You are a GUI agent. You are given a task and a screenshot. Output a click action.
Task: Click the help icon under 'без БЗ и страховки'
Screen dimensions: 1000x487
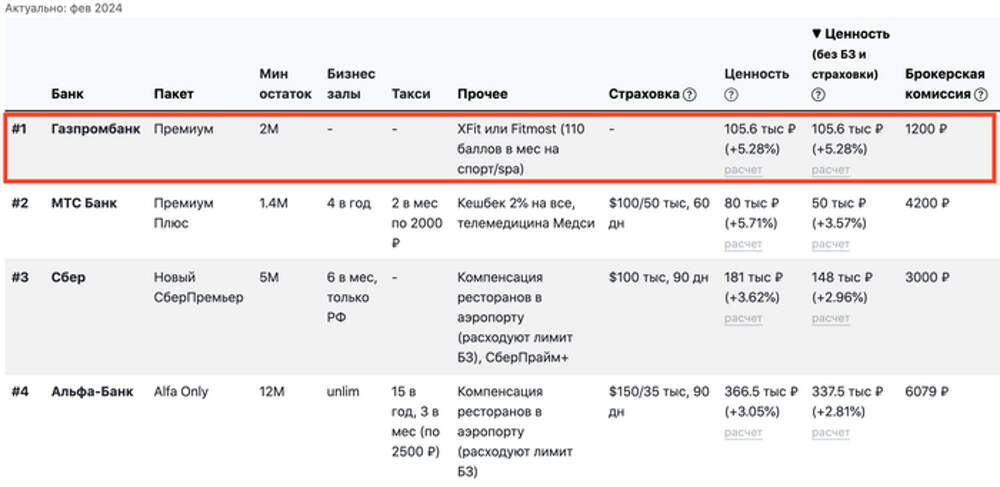click(x=818, y=95)
